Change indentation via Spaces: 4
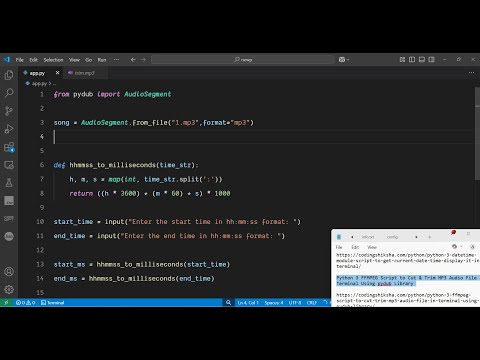The width and height of the screenshot is (480, 360). [x=274, y=303]
